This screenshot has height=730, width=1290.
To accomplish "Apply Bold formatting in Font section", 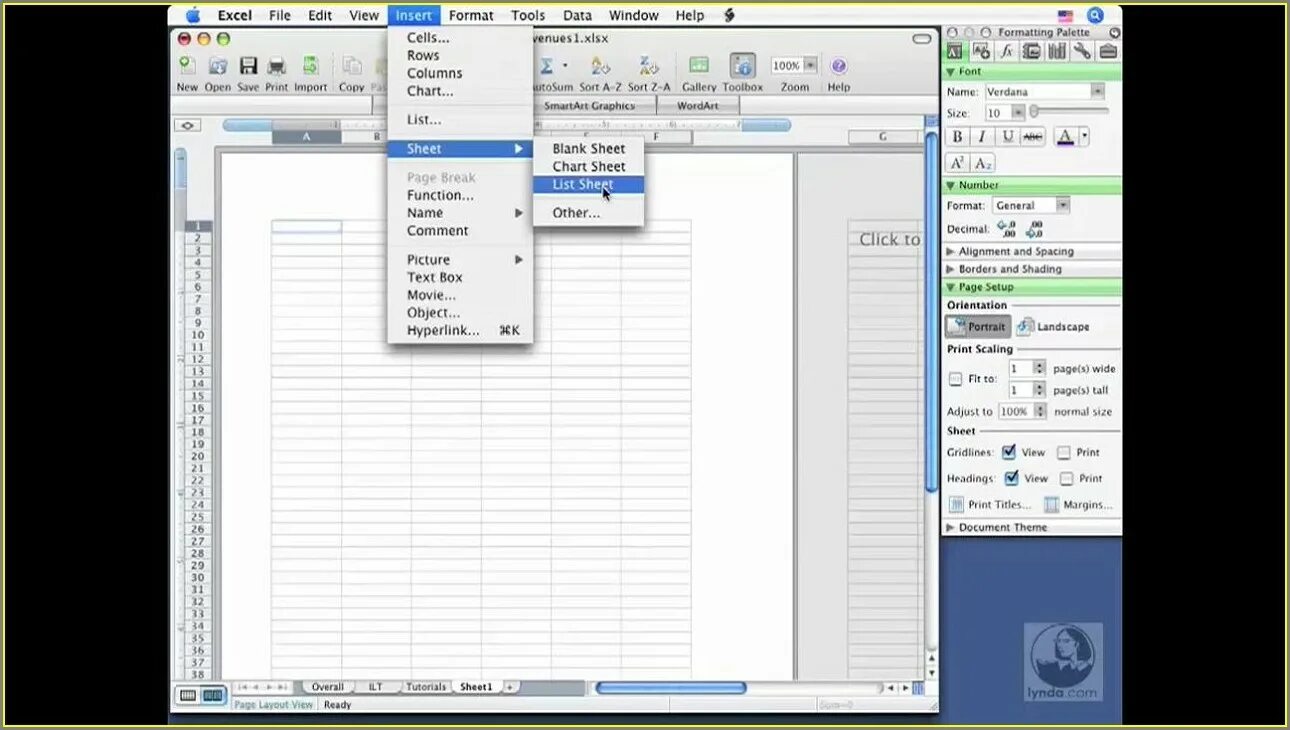I will pos(957,137).
